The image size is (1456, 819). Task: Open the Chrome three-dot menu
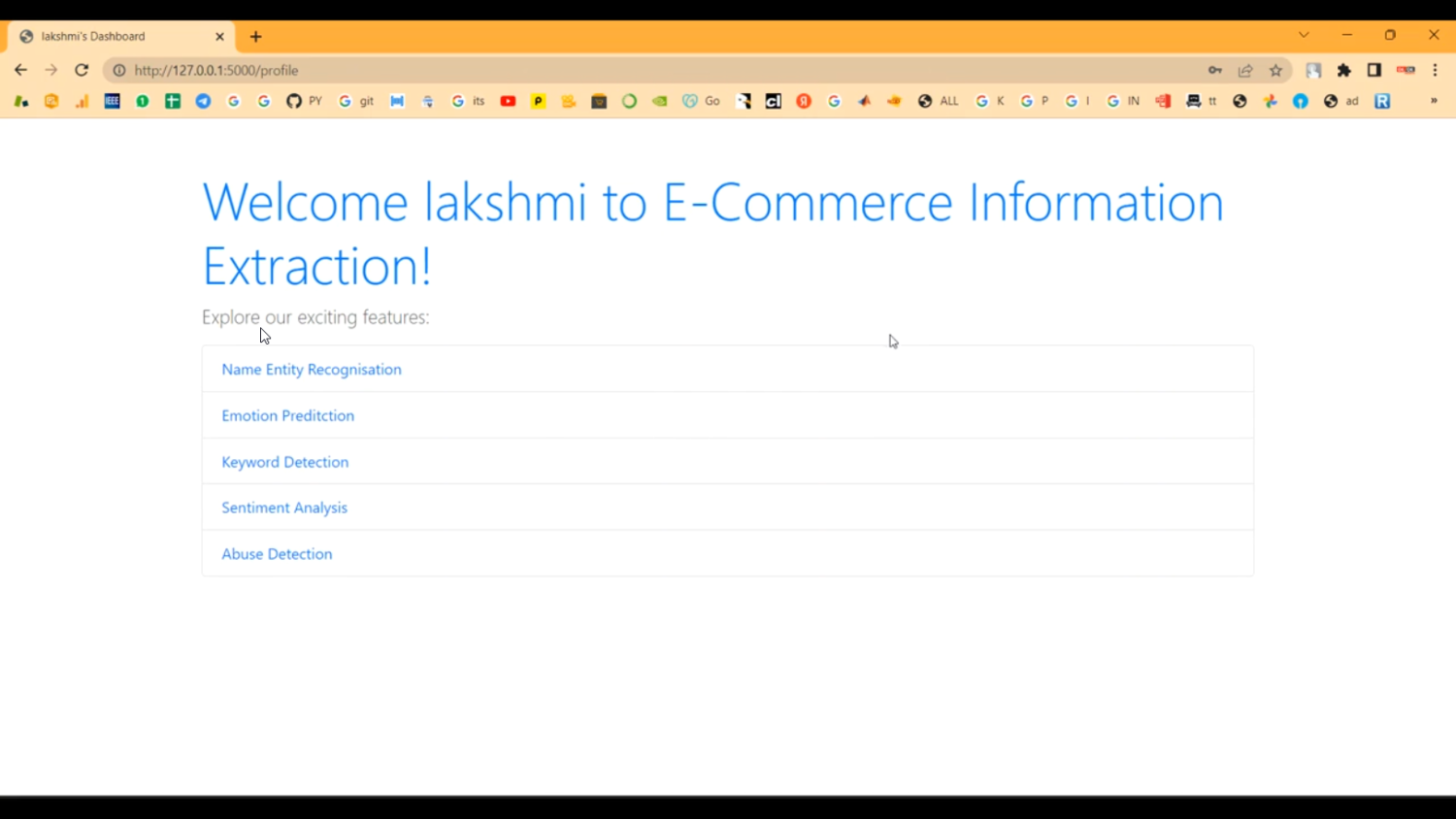1436,70
